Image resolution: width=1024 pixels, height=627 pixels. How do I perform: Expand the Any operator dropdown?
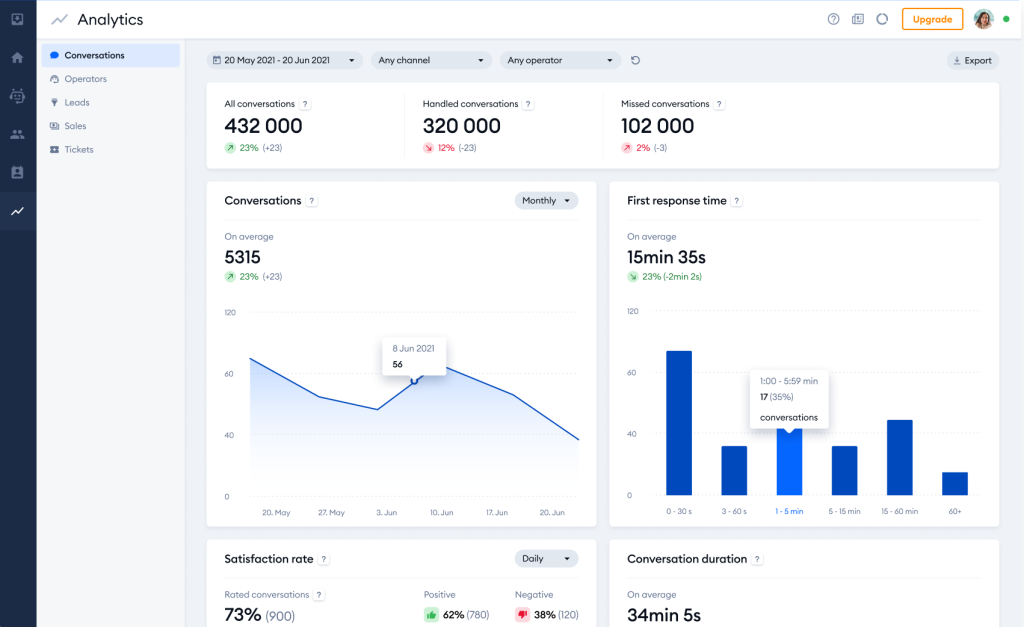pyautogui.click(x=560, y=61)
